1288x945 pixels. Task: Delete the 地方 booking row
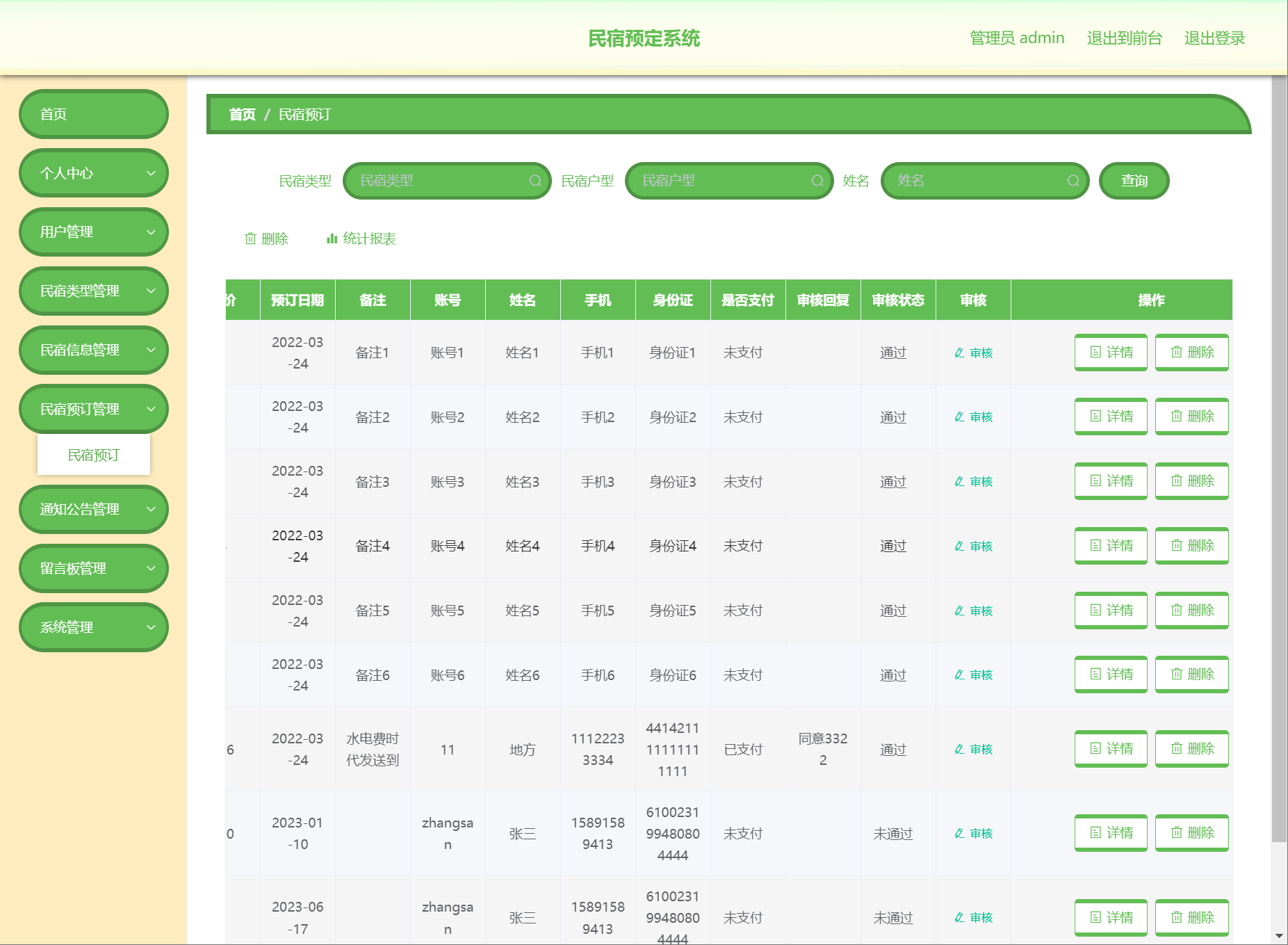pyautogui.click(x=1191, y=749)
